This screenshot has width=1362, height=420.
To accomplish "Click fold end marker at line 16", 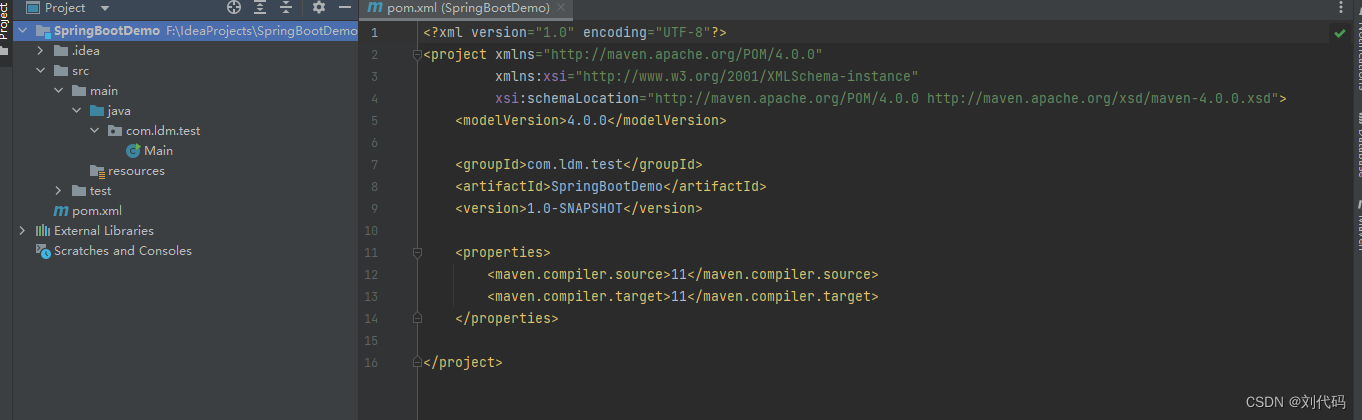I will [x=417, y=363].
